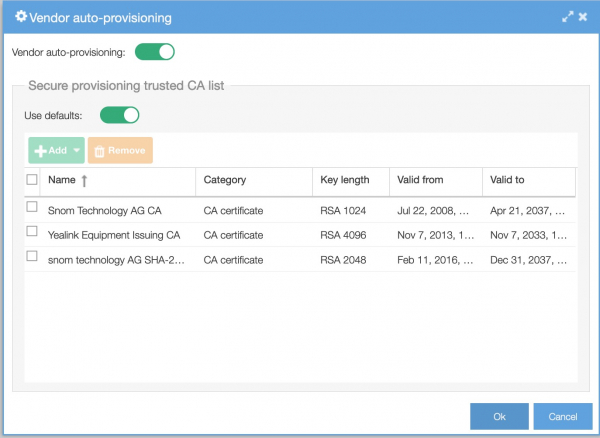Image resolution: width=600 pixels, height=438 pixels.
Task: Confirm with the Ok button
Action: tap(499, 416)
